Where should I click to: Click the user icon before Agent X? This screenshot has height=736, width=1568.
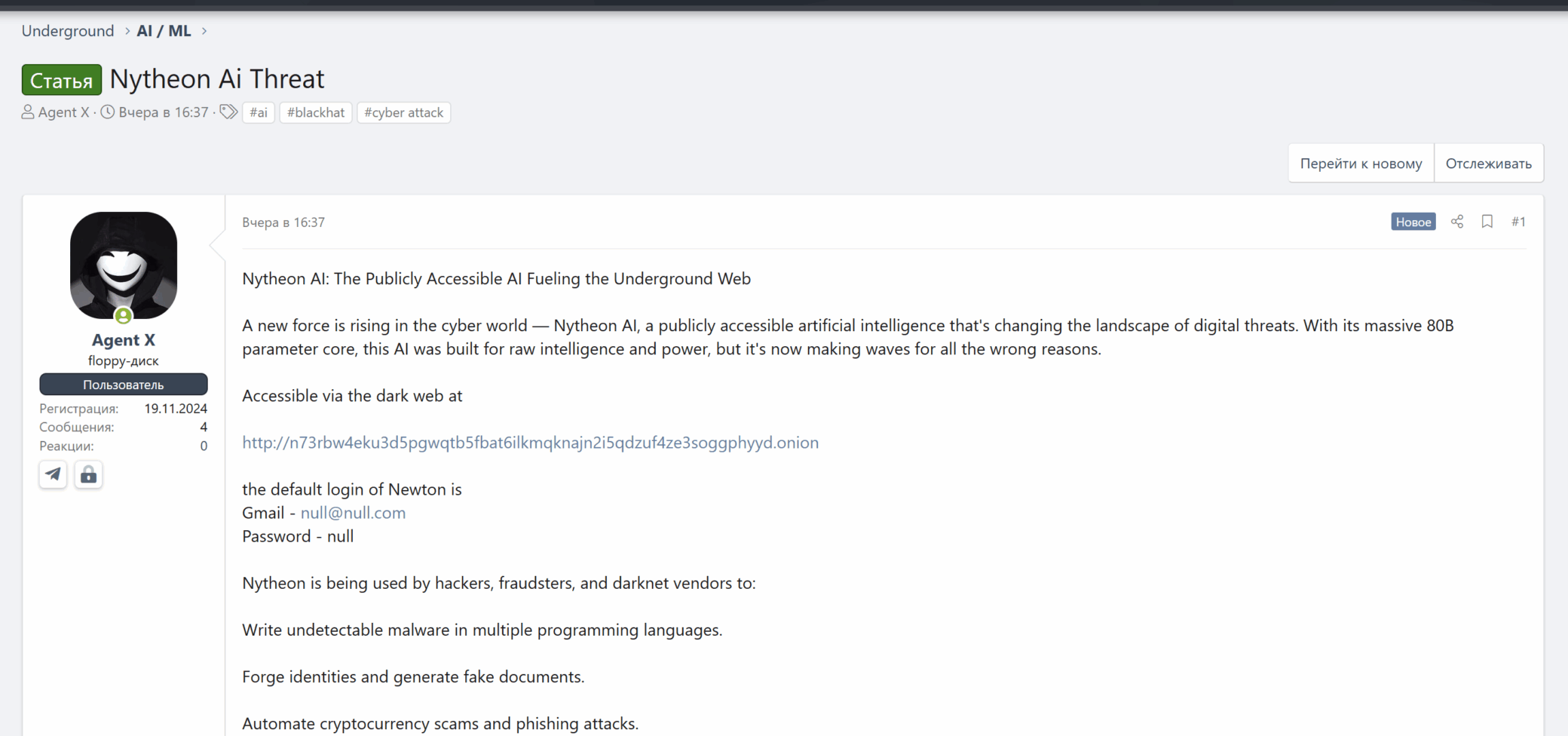click(28, 112)
